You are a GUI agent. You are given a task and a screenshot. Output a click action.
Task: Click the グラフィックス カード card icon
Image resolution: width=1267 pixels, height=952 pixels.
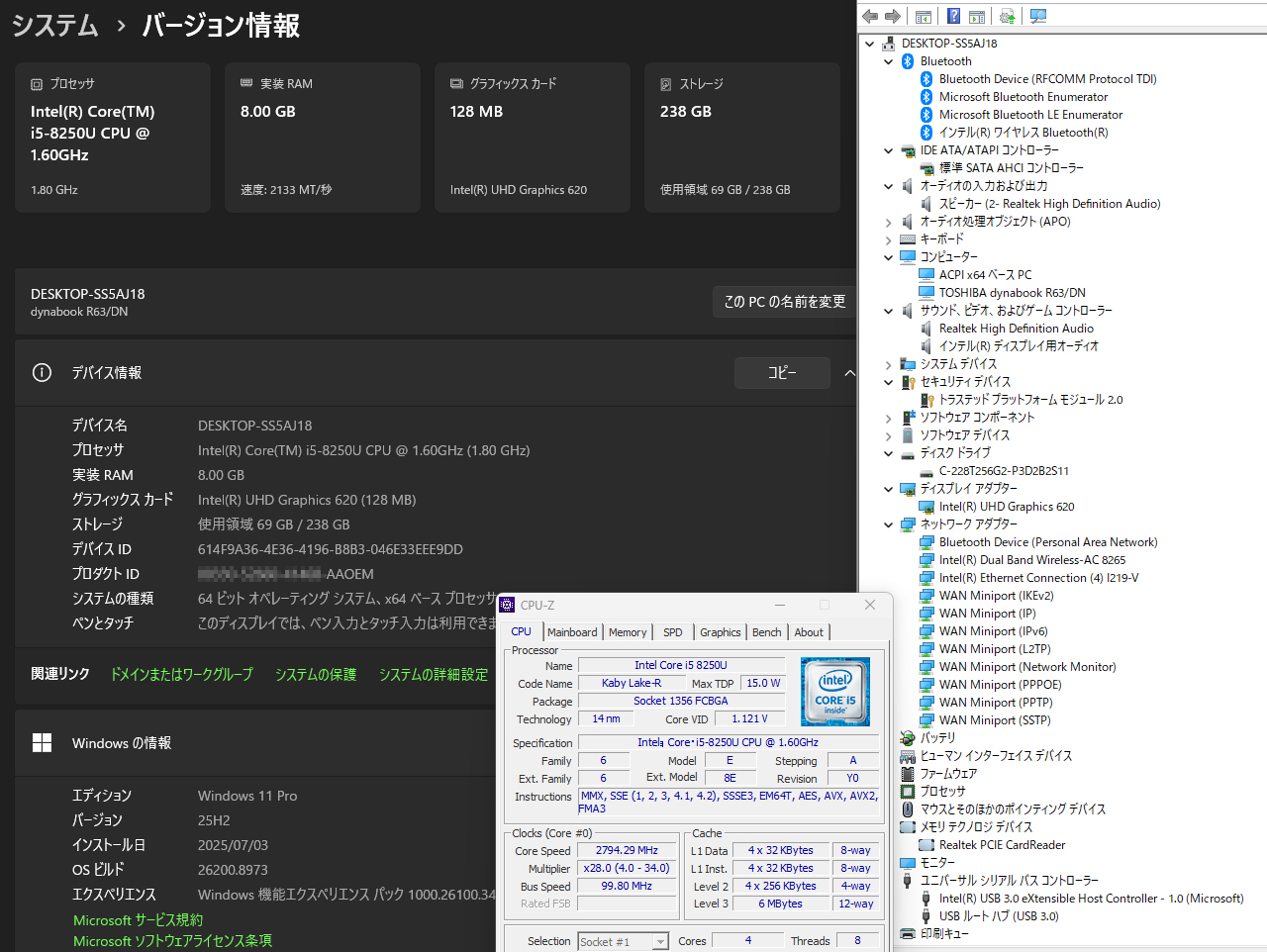pos(456,84)
